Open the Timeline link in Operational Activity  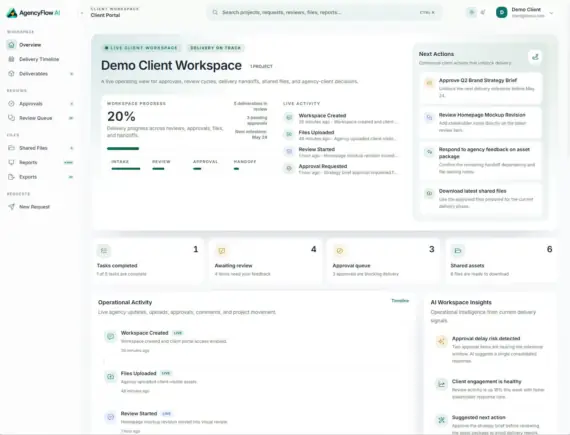(x=400, y=301)
